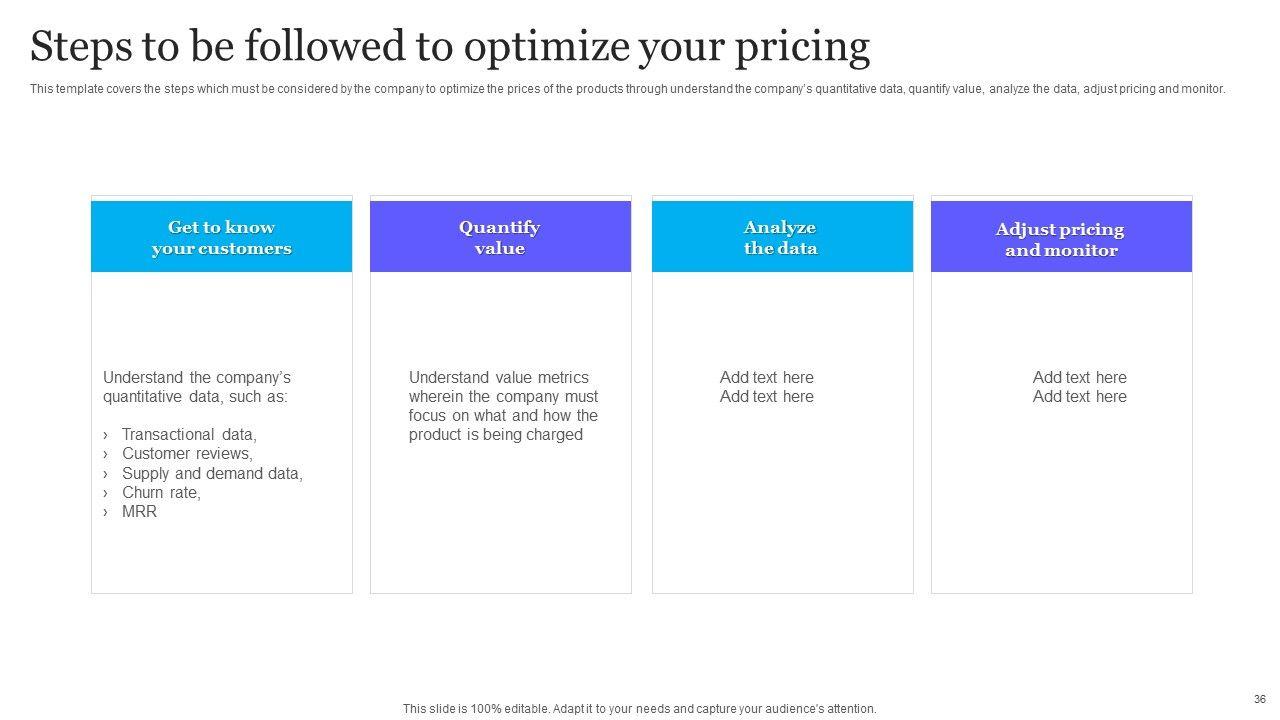Click the "Understand value metrics" paragraph
Screen dimensions: 1280x720
click(503, 406)
